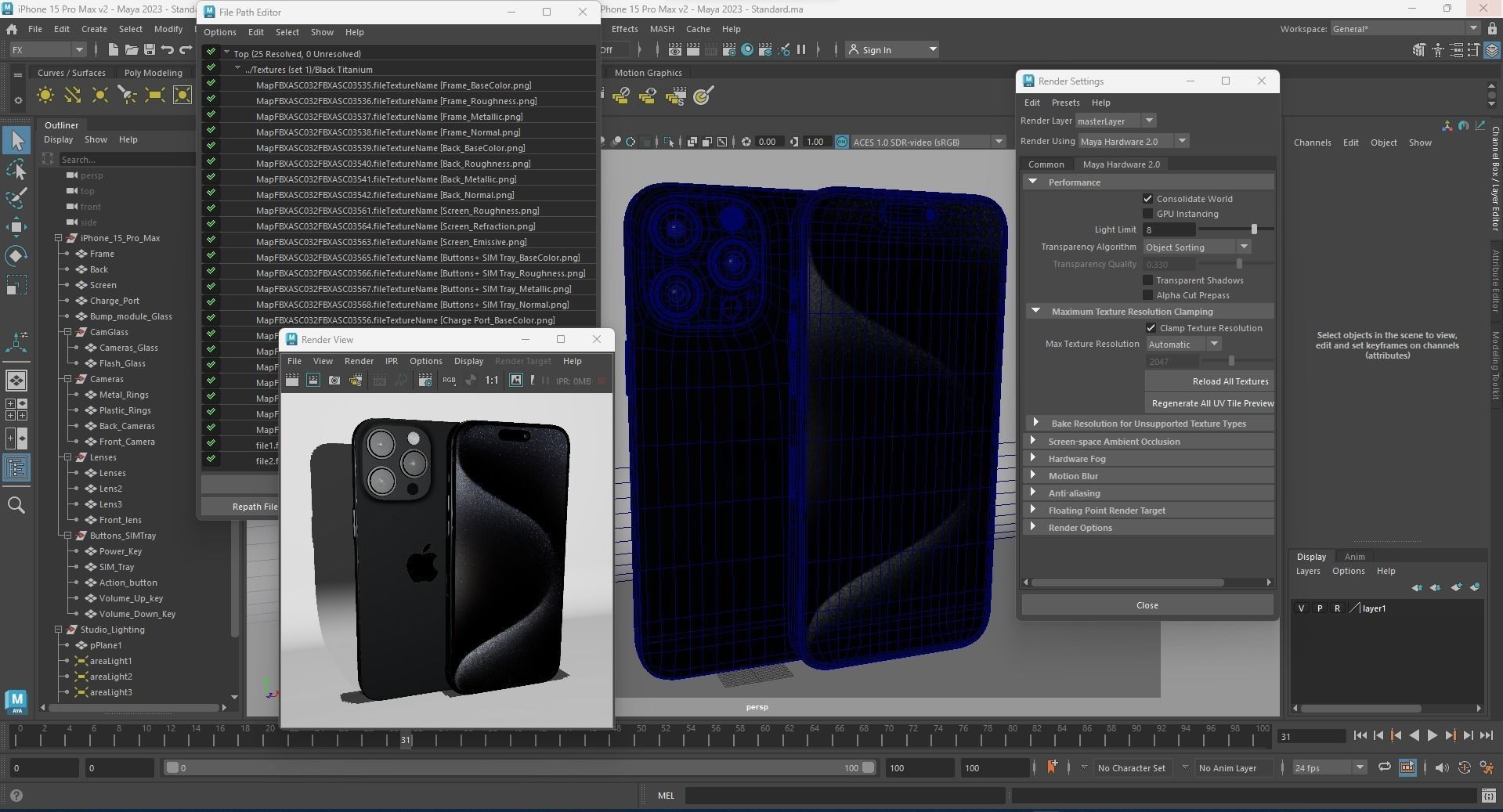The width and height of the screenshot is (1503, 812).
Task: Expand the Anti-aliasing section
Action: coord(1032,493)
